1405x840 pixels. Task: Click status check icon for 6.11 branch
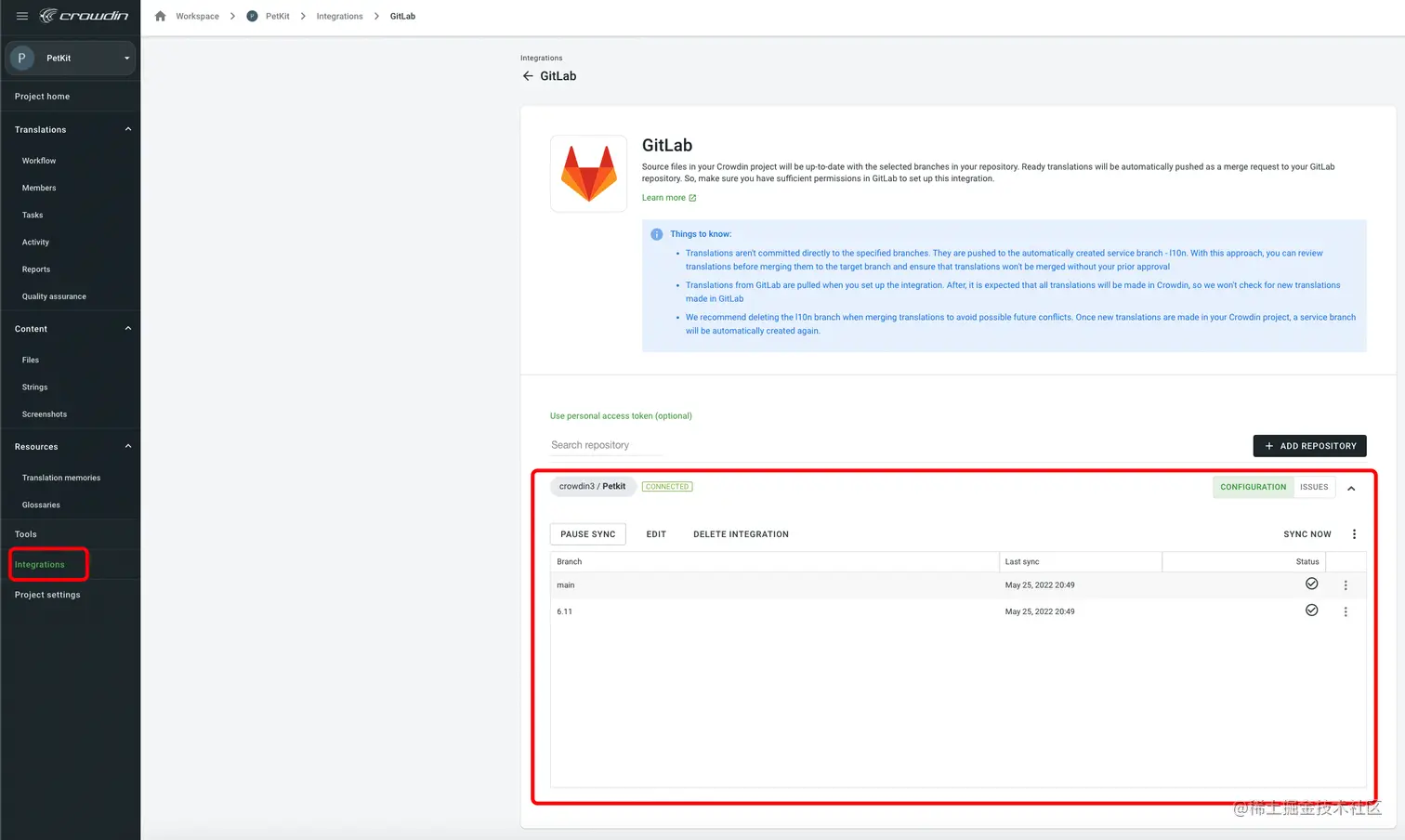1311,610
